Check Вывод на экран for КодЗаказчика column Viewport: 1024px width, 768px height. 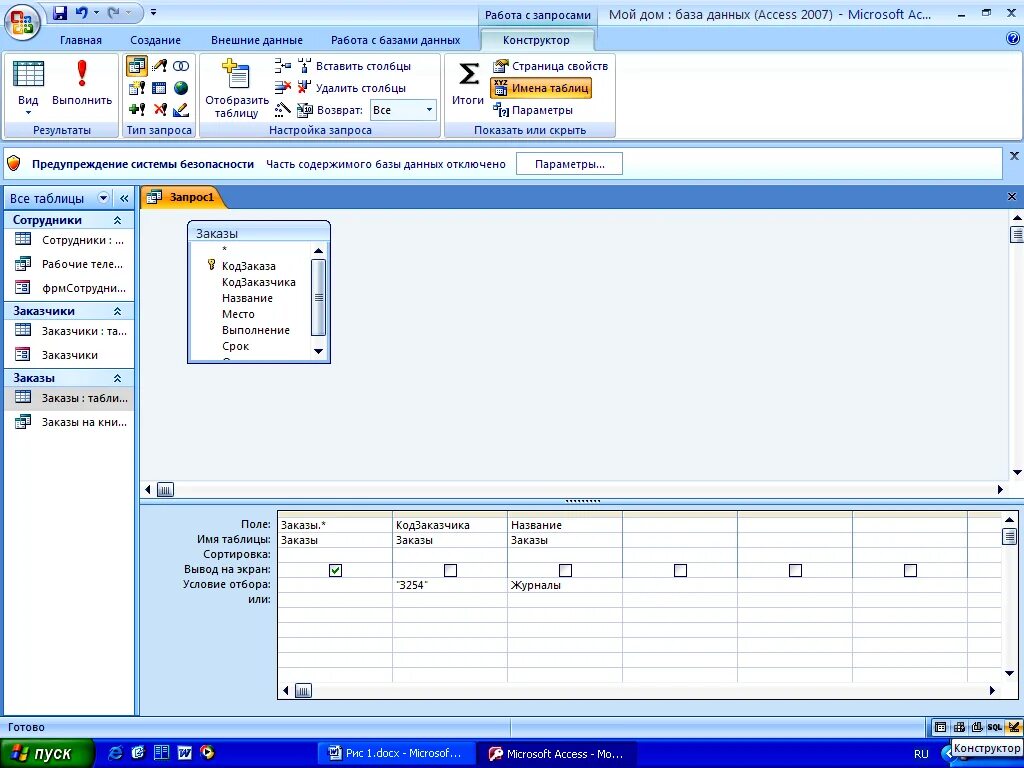pos(450,570)
